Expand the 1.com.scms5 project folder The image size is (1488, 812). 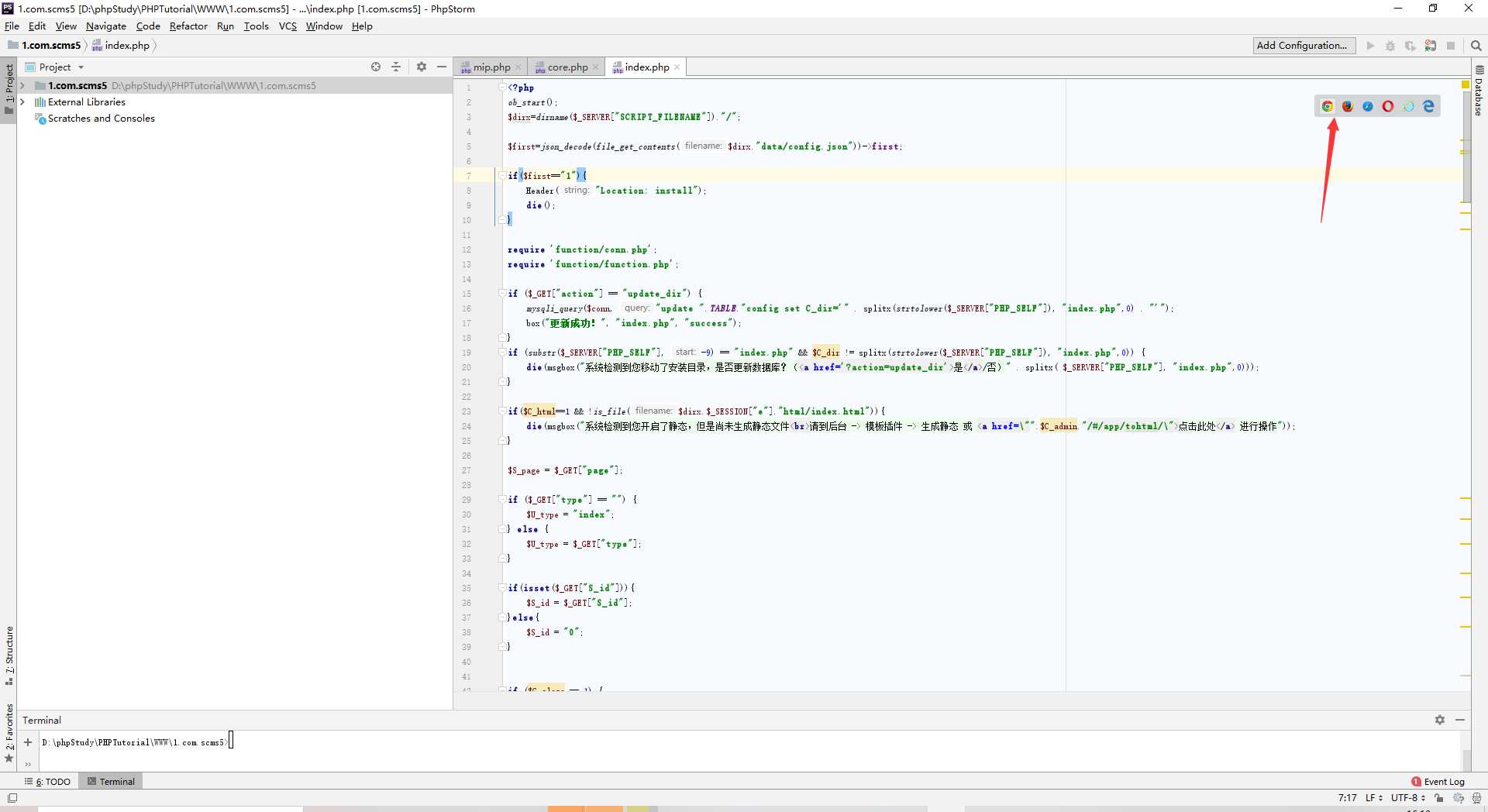coord(22,86)
